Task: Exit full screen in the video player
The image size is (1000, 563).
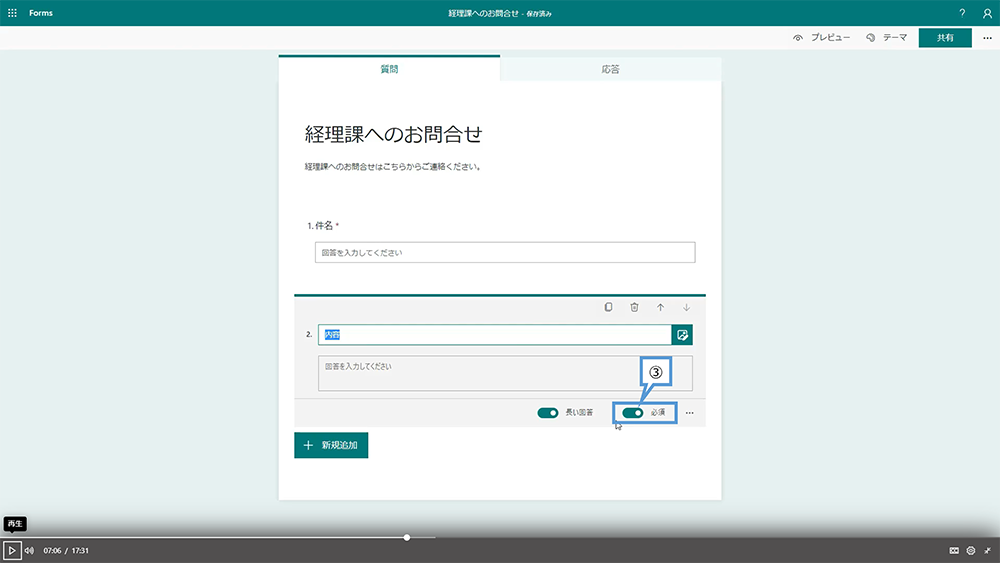Action: coord(987,550)
